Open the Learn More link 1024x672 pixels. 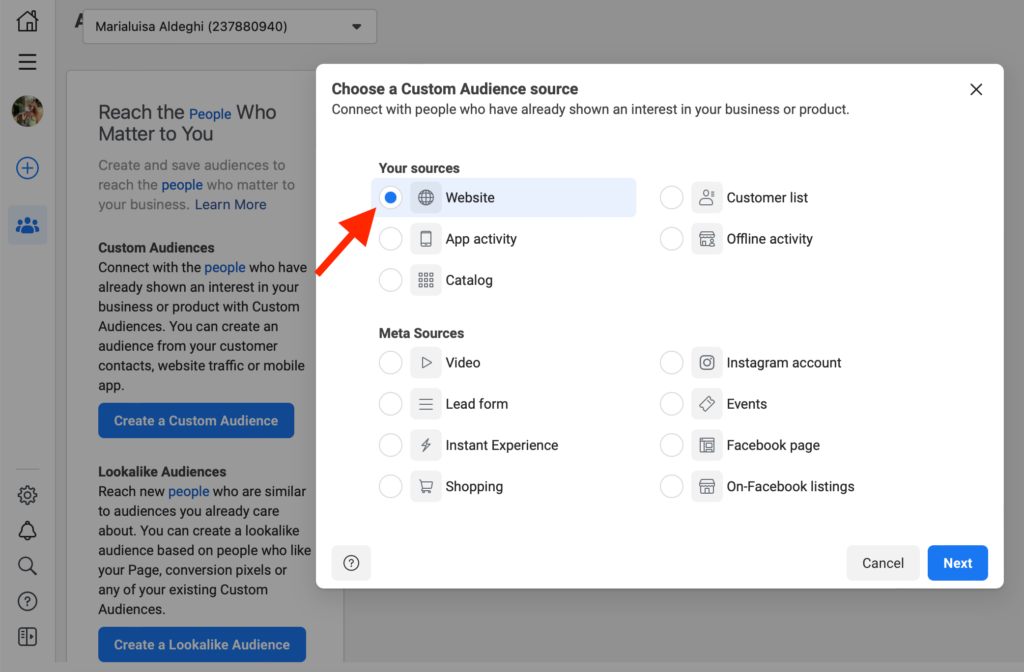(x=230, y=204)
